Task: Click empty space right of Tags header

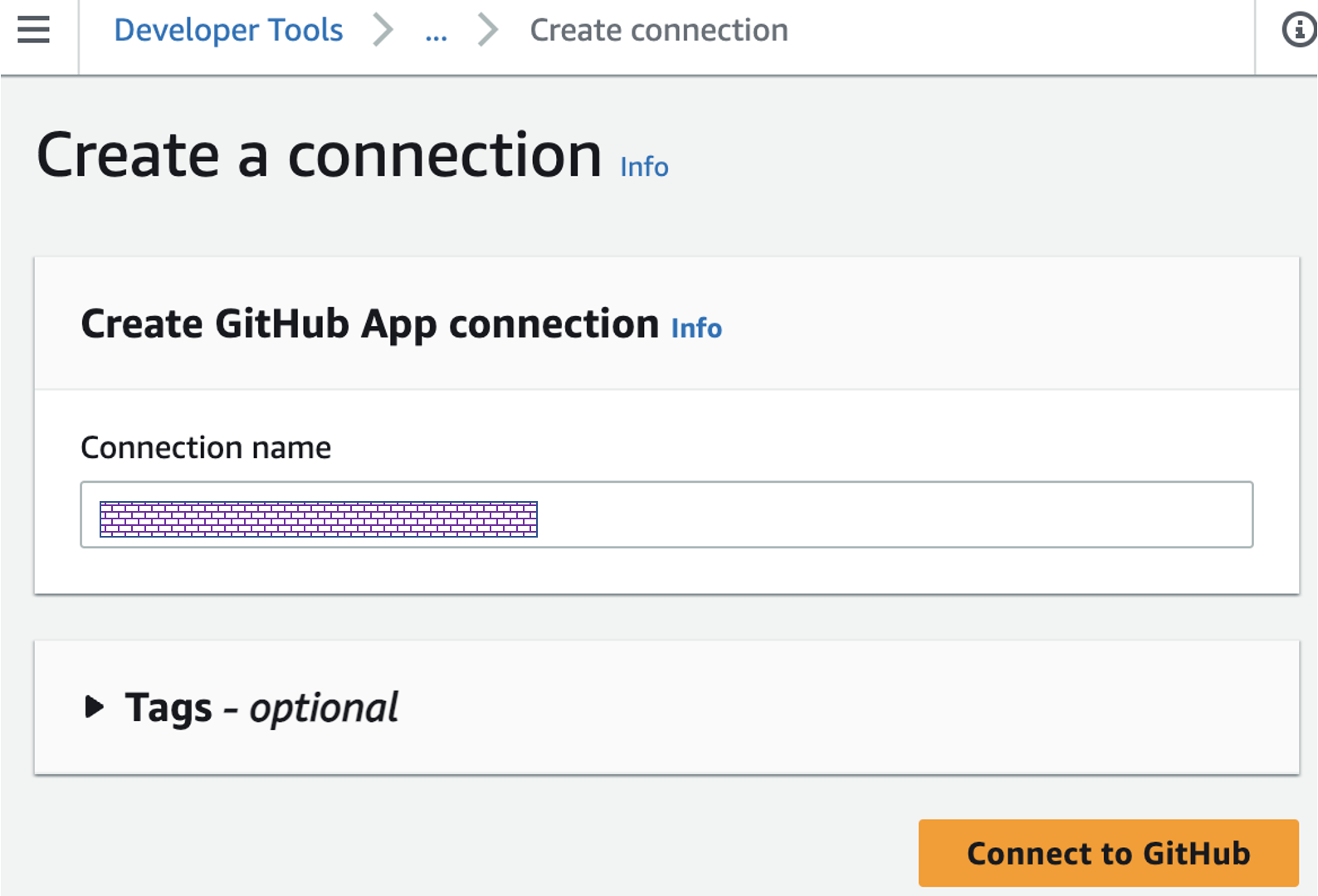Action: pyautogui.click(x=830, y=708)
